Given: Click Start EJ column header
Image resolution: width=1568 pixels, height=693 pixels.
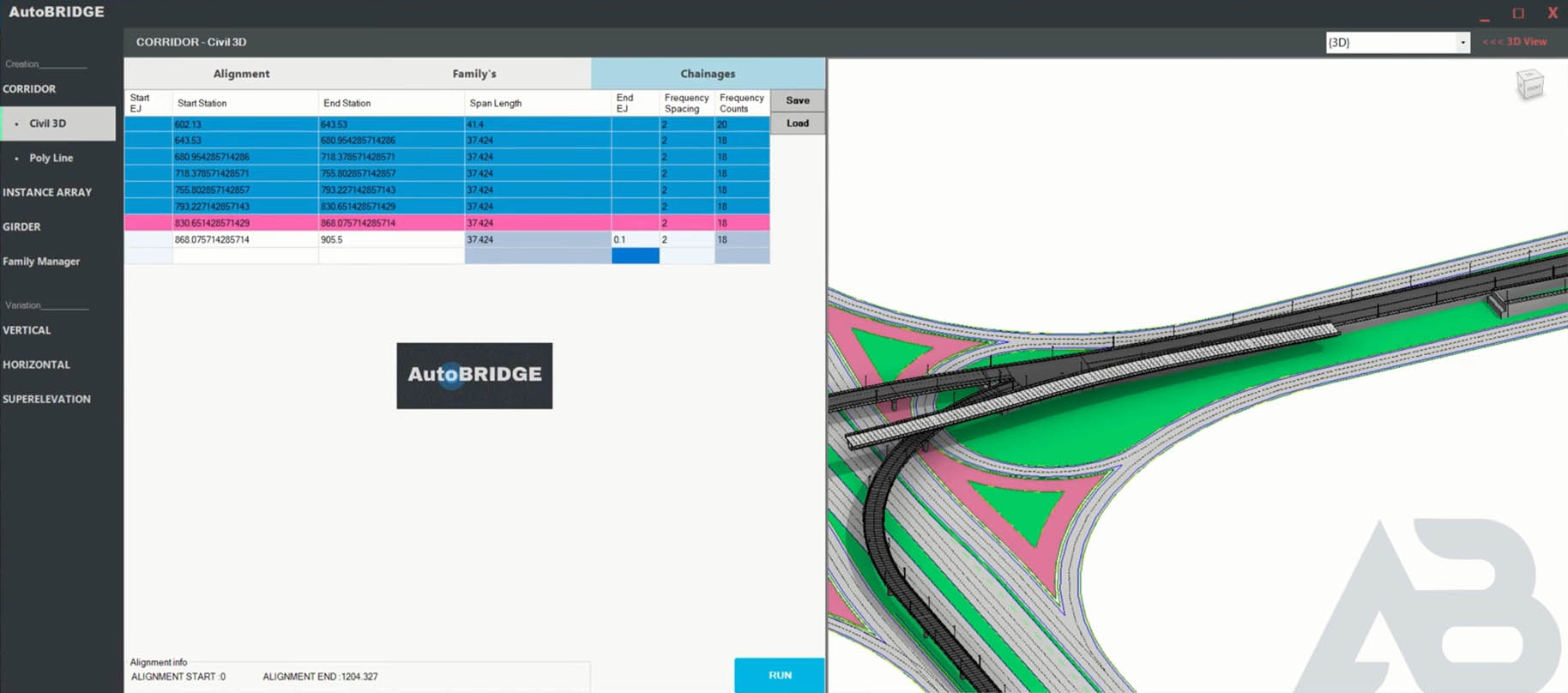Looking at the screenshot, I should coord(148,103).
